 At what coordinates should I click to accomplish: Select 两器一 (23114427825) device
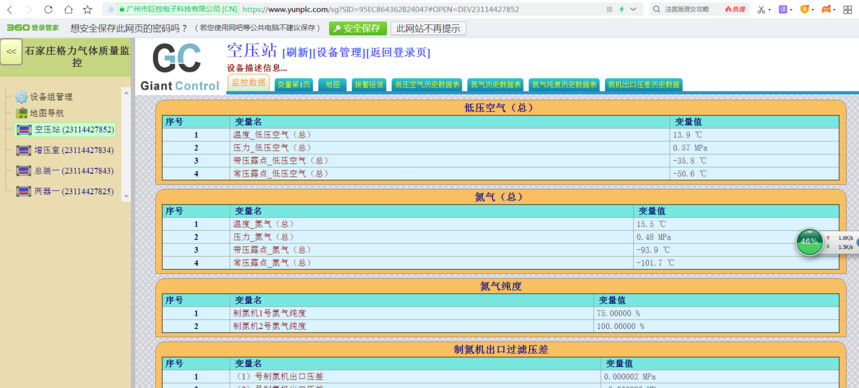click(x=74, y=191)
